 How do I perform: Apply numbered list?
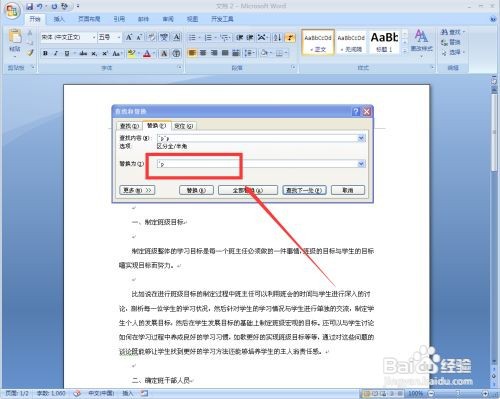(208, 37)
